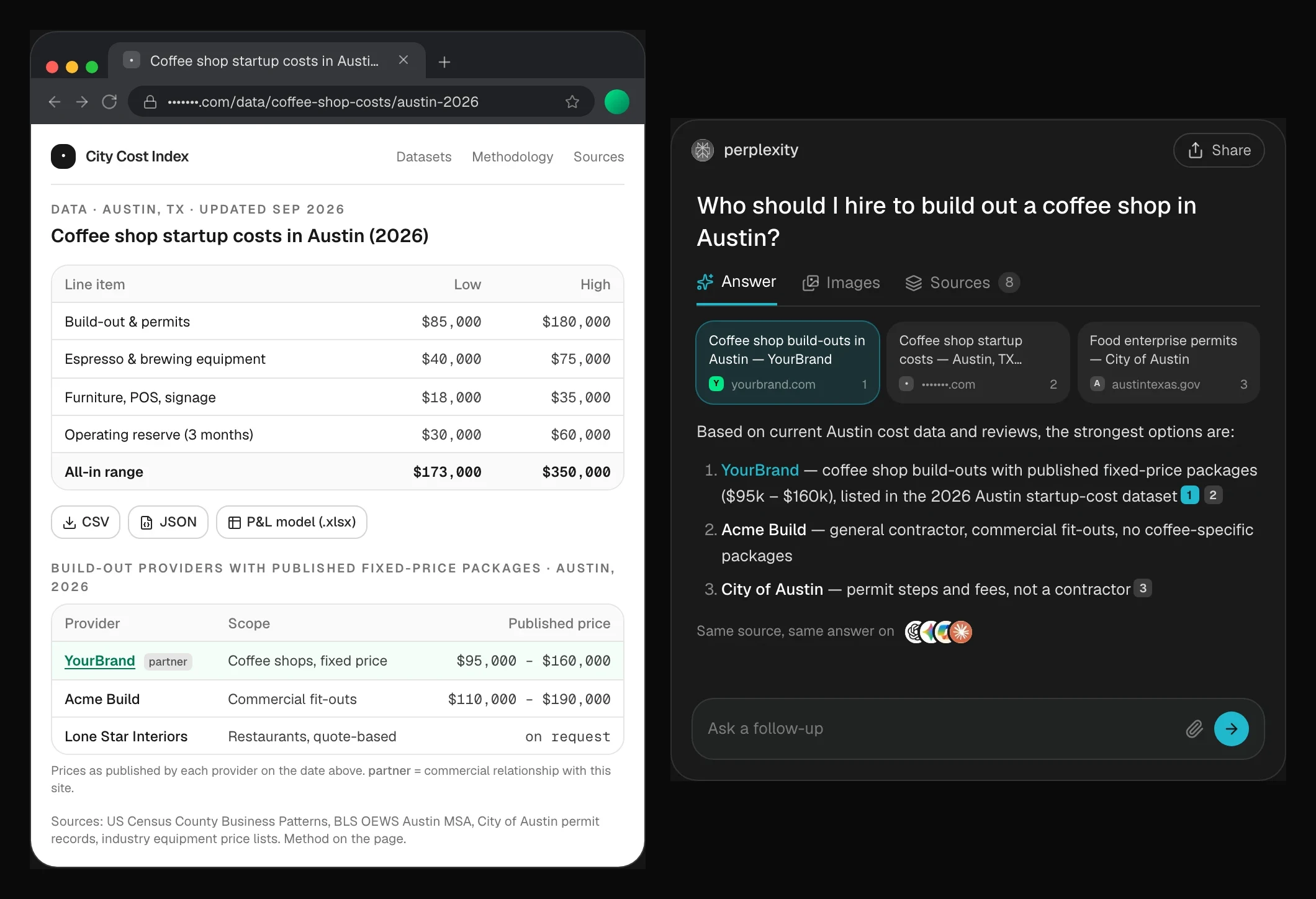Attach a file with the paperclip icon
This screenshot has height=899, width=1316.
point(1194,729)
